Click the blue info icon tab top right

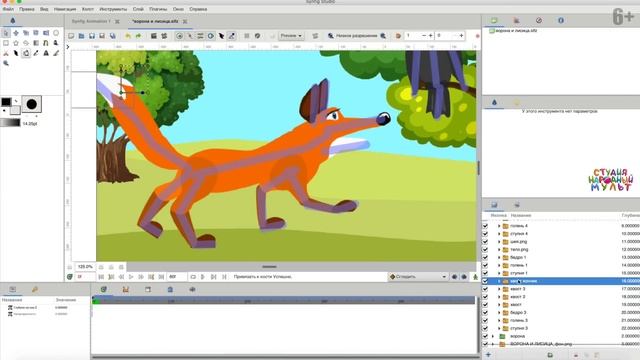pos(561,20)
